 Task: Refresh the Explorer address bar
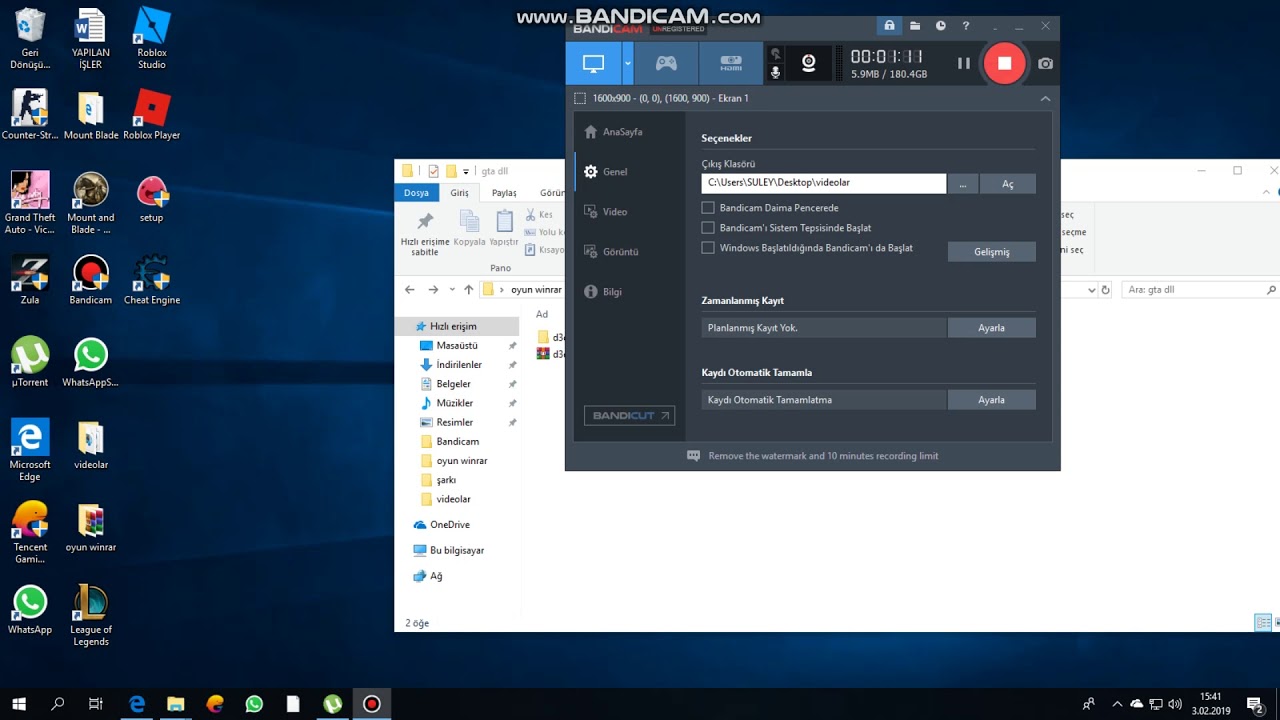1105,290
